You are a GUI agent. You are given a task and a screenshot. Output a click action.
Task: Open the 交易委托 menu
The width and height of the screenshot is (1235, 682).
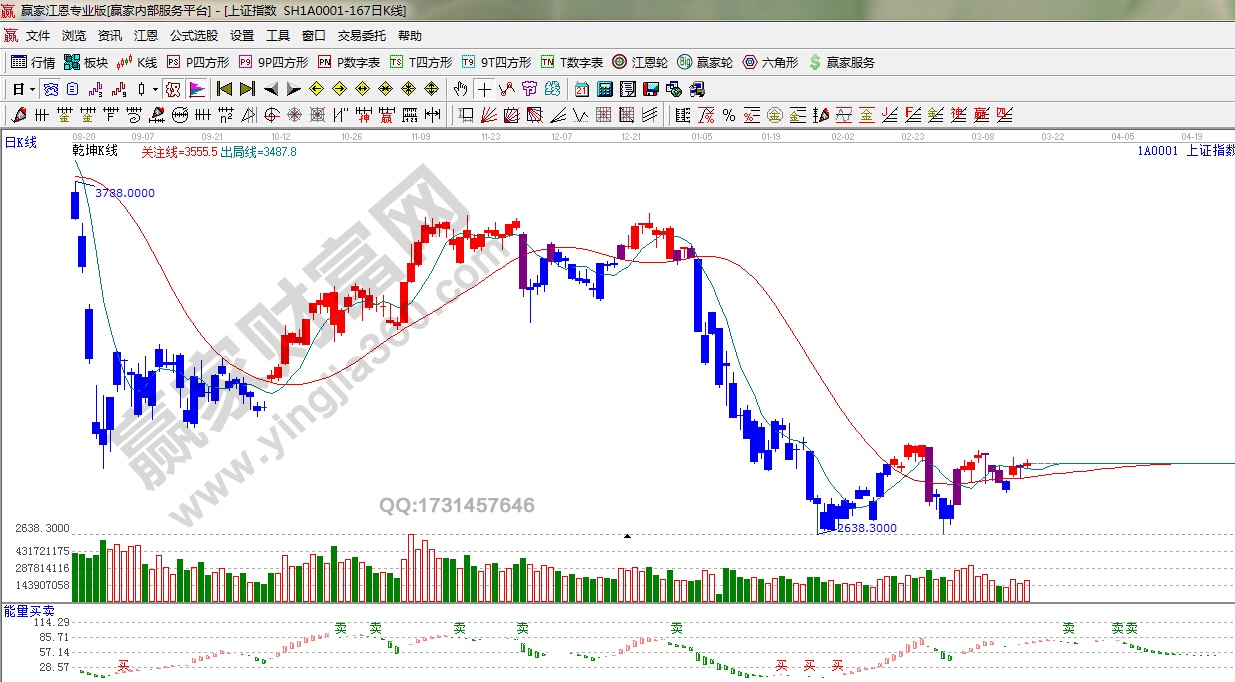click(361, 36)
